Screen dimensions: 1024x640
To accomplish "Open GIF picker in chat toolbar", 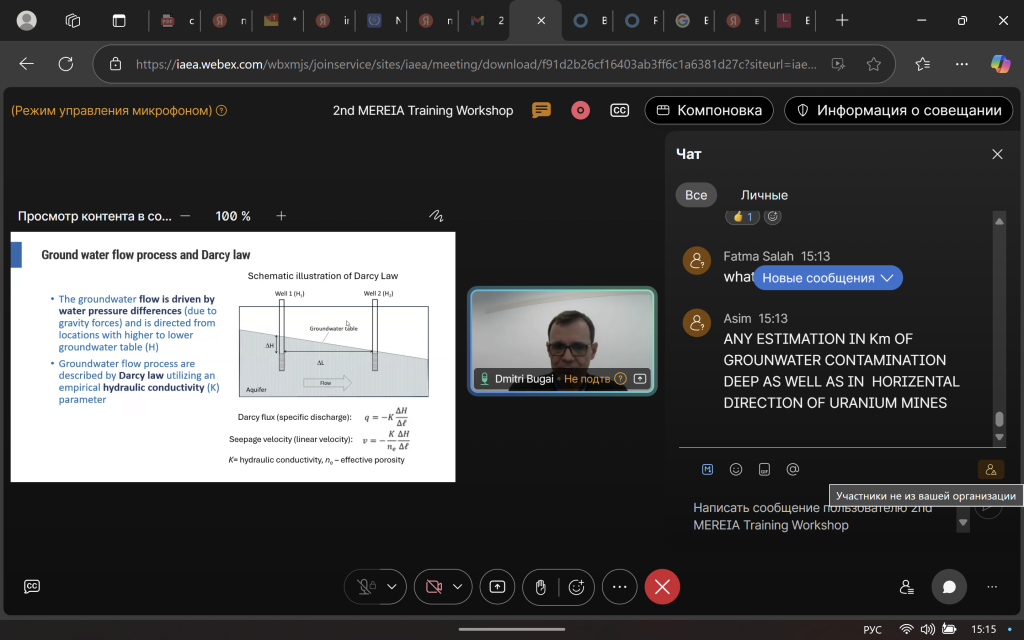I will (x=764, y=469).
